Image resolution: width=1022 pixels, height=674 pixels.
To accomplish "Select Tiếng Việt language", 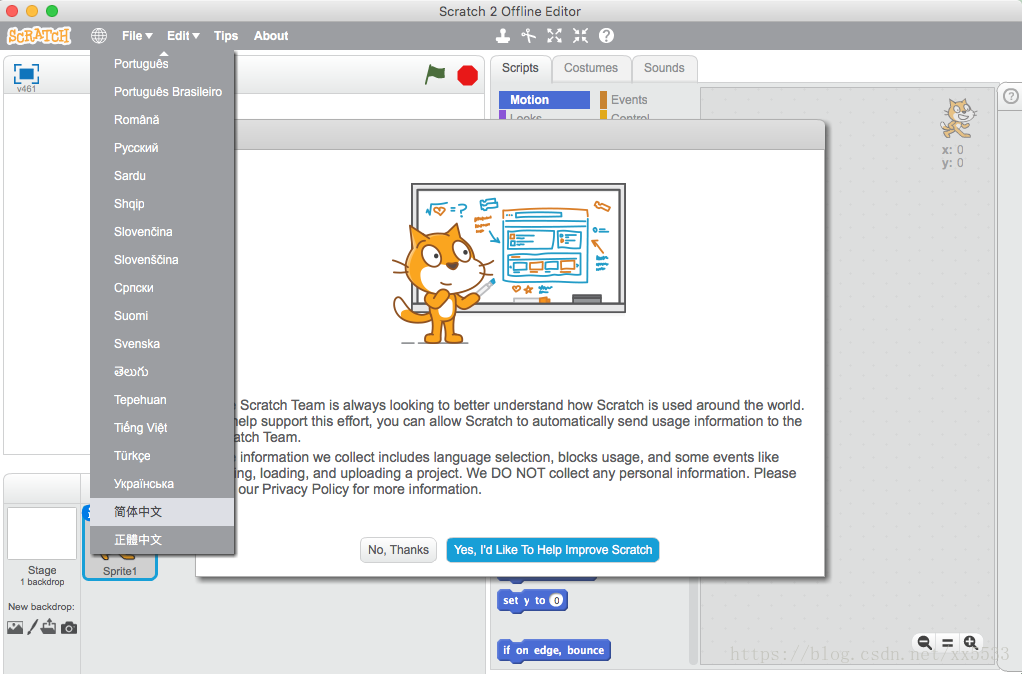I will pos(162,428).
